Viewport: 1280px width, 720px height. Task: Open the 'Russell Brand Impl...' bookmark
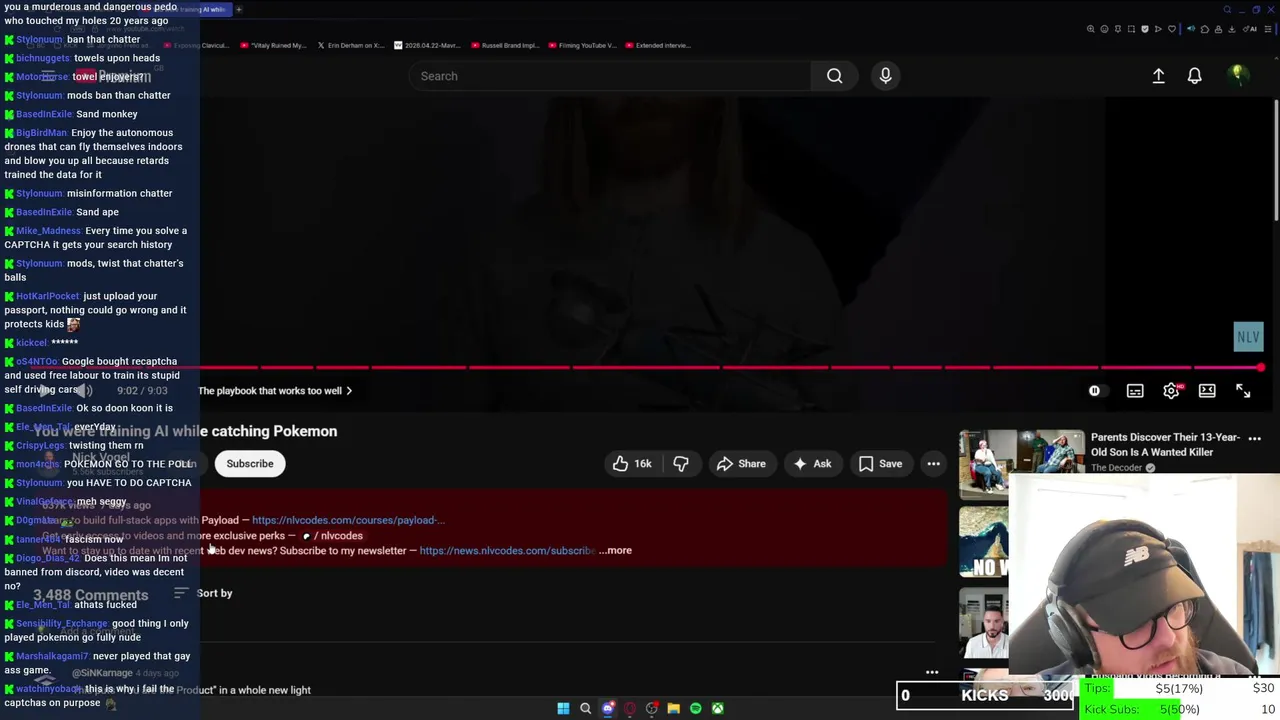[x=506, y=45]
